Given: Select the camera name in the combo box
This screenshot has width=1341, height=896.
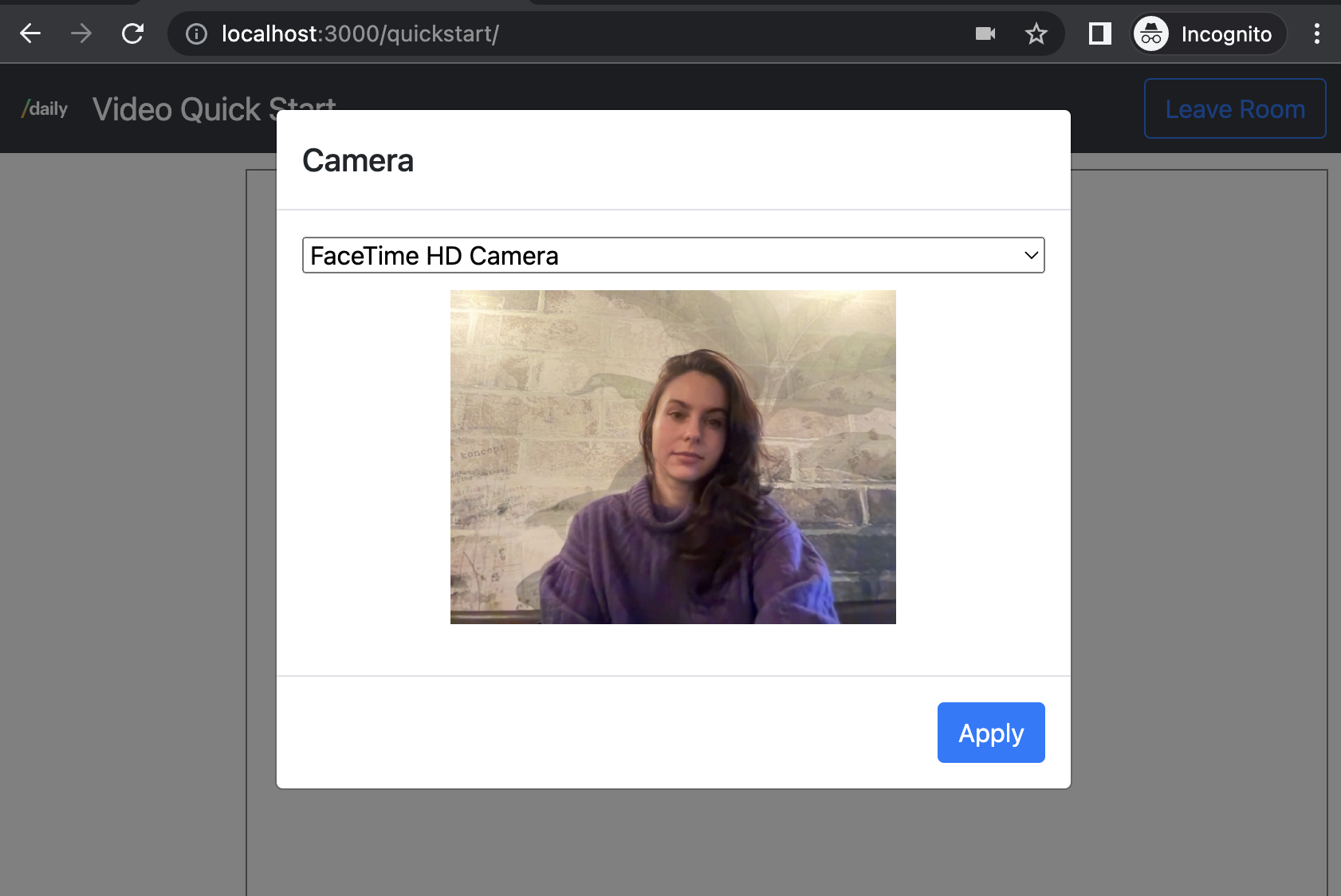Looking at the screenshot, I should 435,256.
